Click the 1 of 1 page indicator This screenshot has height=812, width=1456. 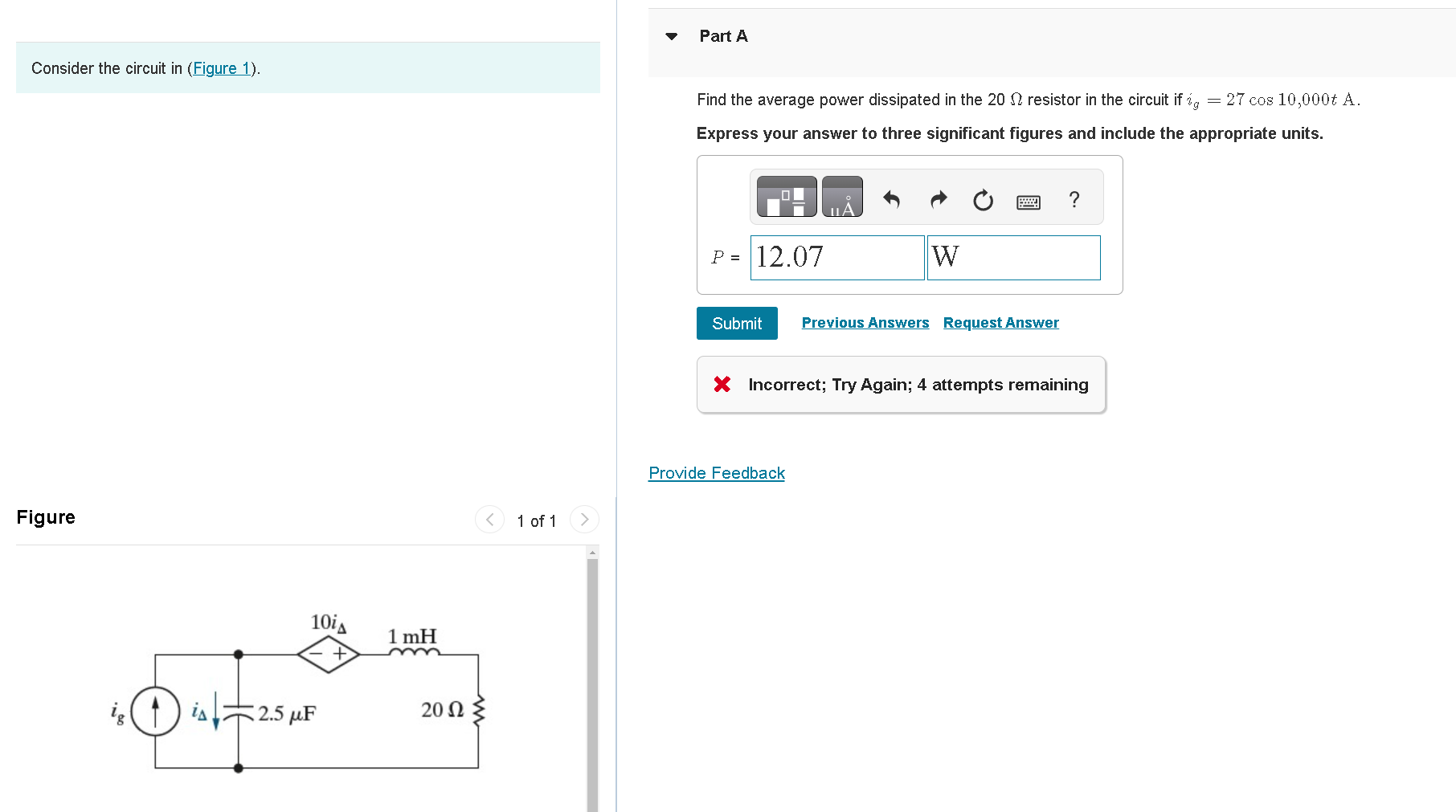click(536, 520)
